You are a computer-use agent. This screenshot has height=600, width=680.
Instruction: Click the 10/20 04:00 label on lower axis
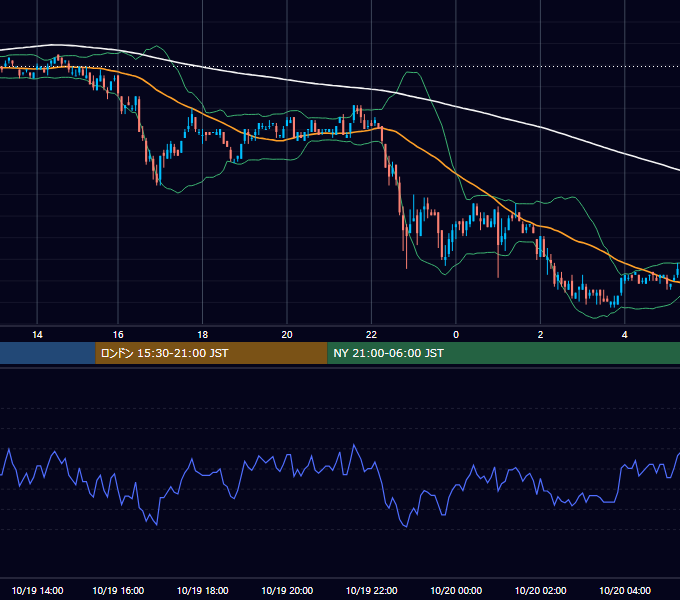coord(624,590)
